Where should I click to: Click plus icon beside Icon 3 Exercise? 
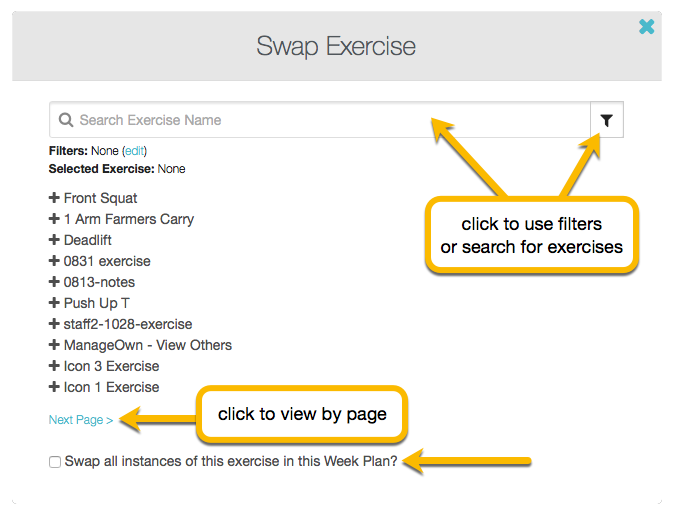[x=54, y=366]
